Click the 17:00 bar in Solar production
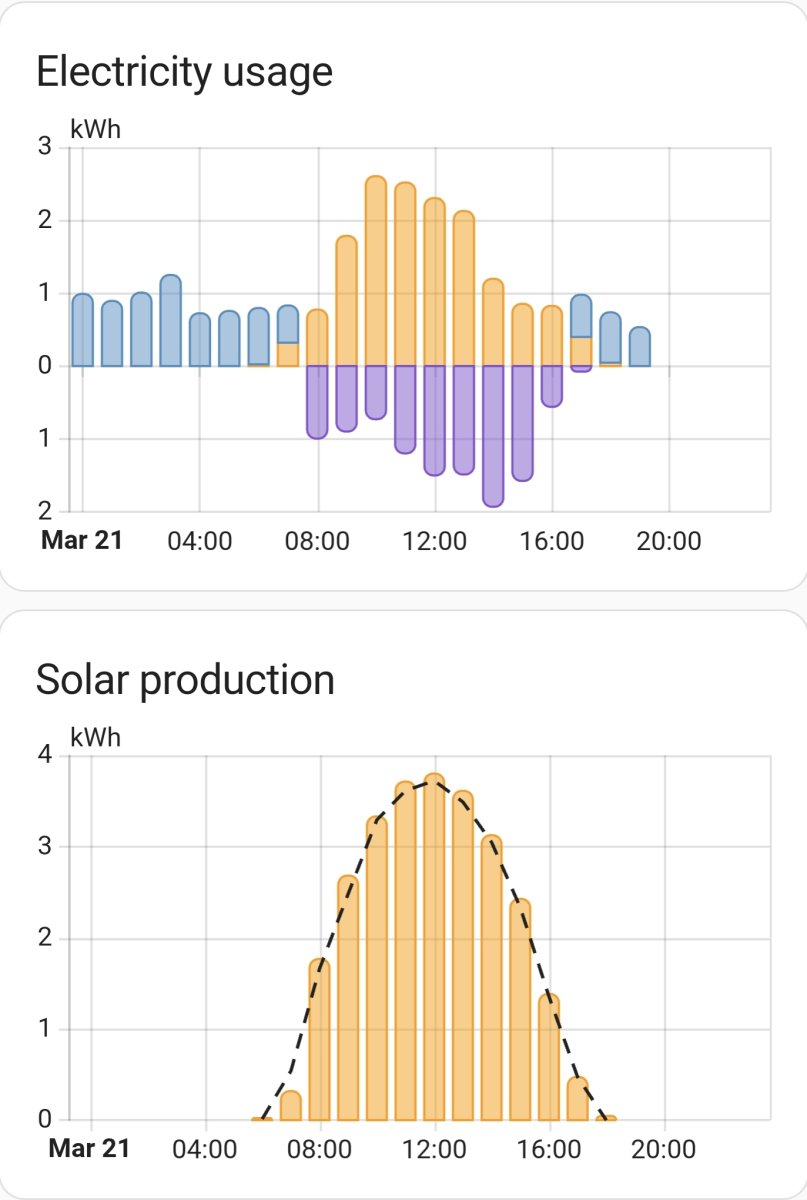The width and height of the screenshot is (807, 1200). 578,1098
